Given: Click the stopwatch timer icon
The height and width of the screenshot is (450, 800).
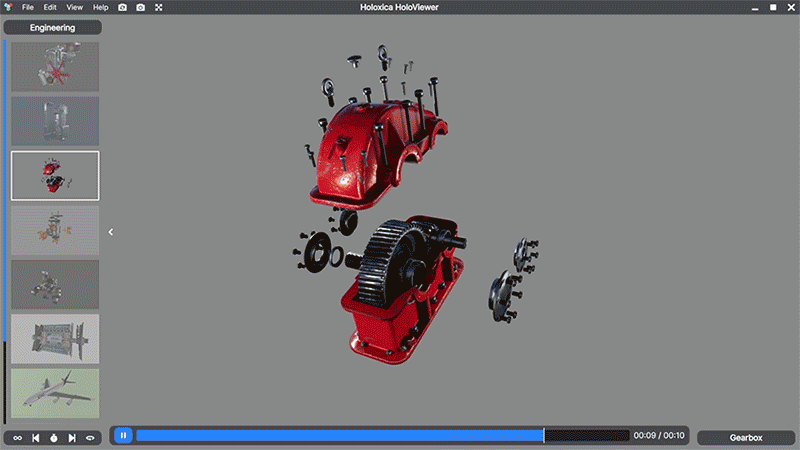Looking at the screenshot, I should 54,438.
